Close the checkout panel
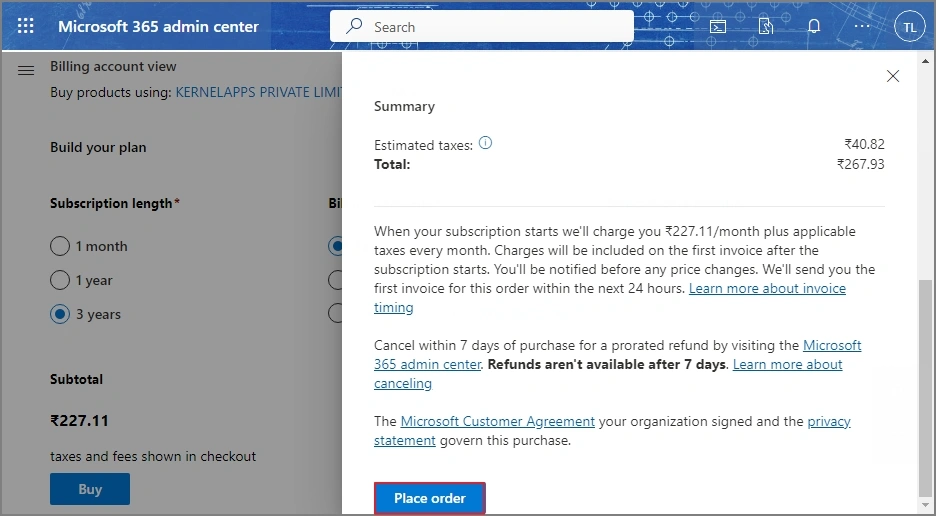936x516 pixels. pos(892,76)
